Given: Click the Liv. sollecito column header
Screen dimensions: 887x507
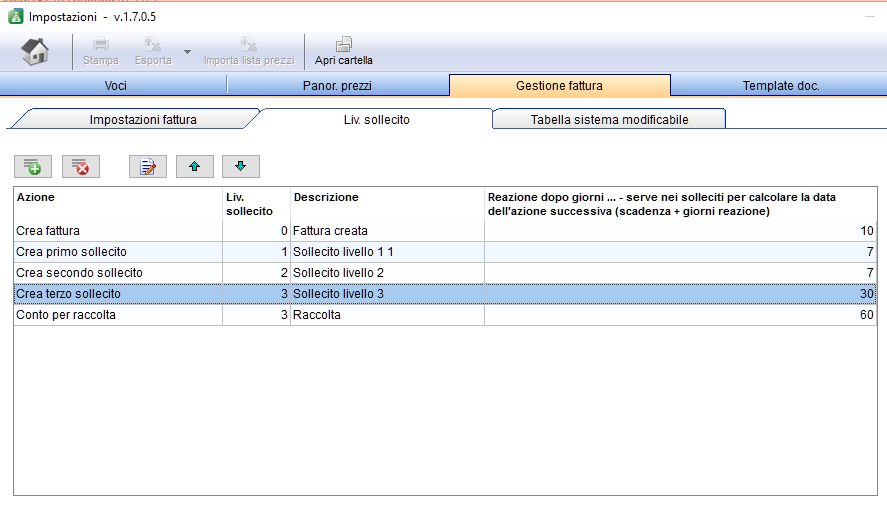Looking at the screenshot, I should tap(256, 204).
